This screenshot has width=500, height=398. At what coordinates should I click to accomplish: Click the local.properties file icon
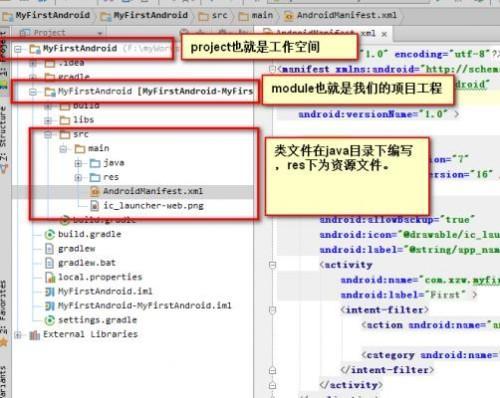coord(50,277)
